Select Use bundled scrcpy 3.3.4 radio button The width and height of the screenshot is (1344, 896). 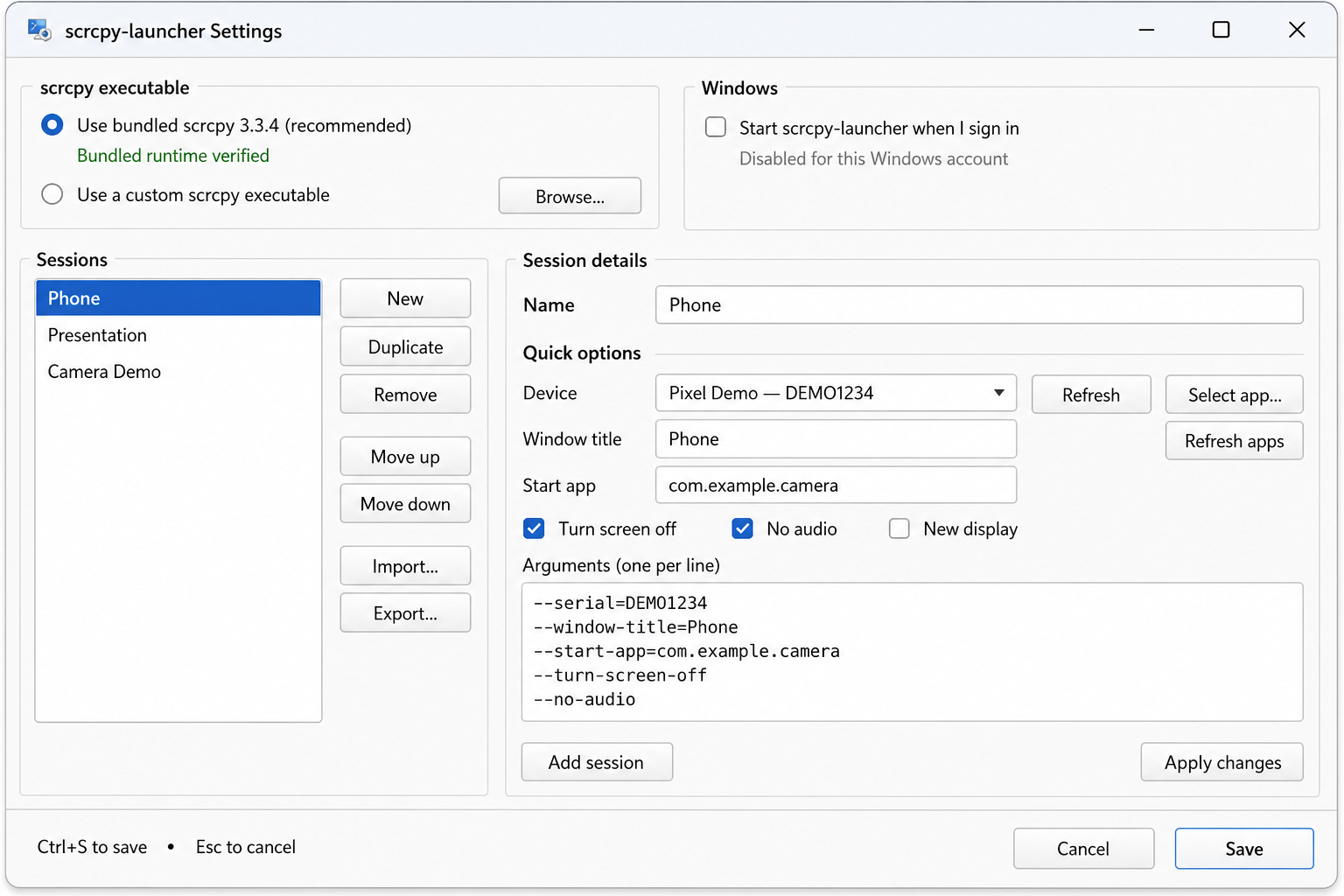52,125
